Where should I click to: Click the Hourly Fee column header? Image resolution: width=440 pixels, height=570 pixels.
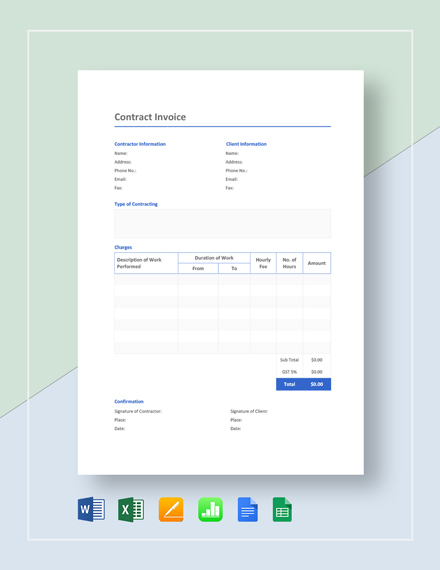263,263
